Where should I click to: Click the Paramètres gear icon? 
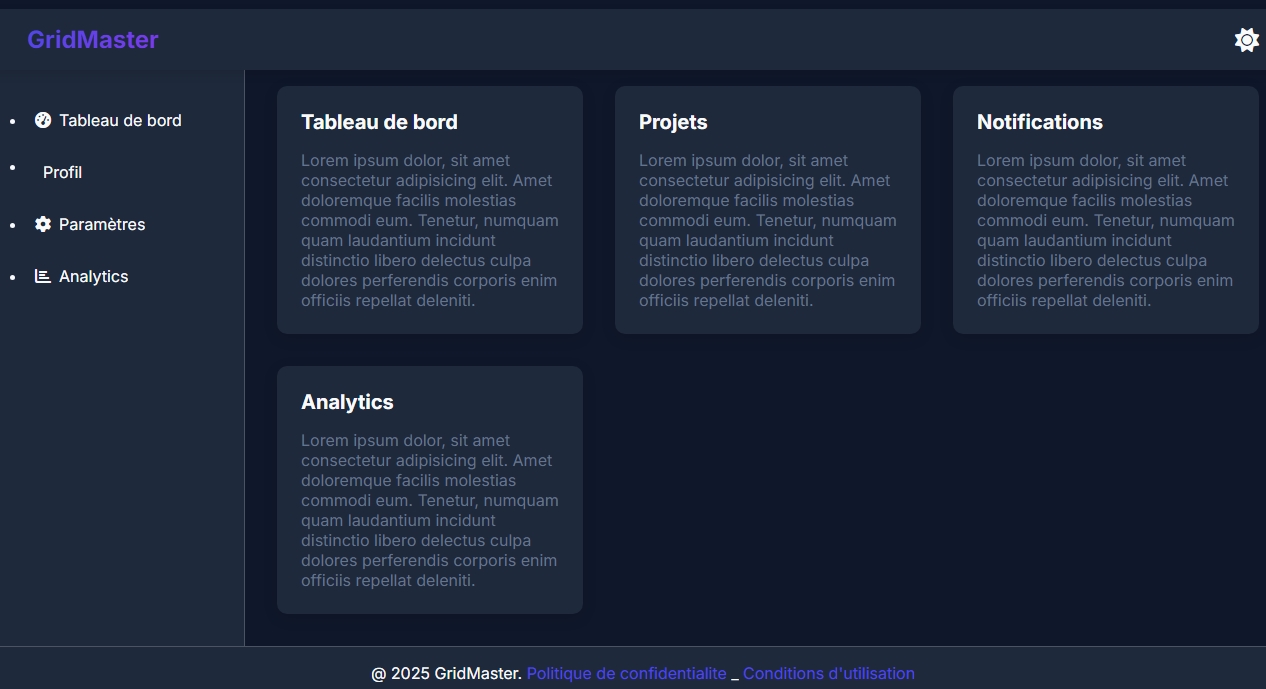click(43, 224)
